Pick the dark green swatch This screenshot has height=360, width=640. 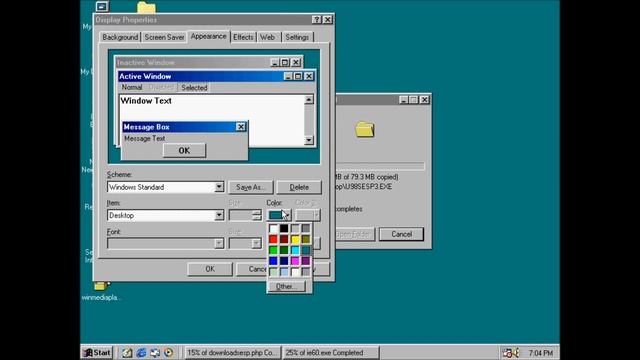(x=284, y=250)
